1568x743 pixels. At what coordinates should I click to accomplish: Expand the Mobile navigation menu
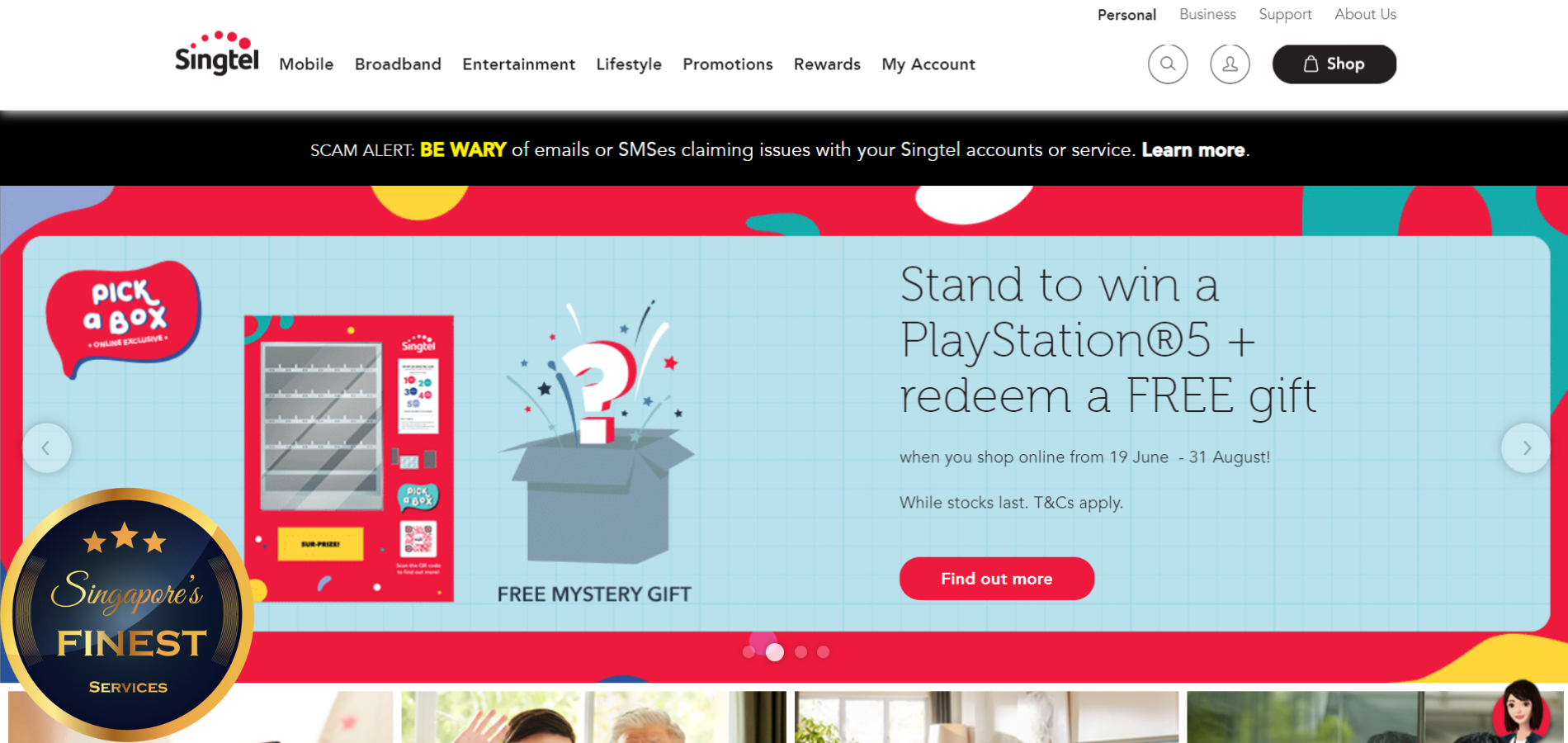306,64
